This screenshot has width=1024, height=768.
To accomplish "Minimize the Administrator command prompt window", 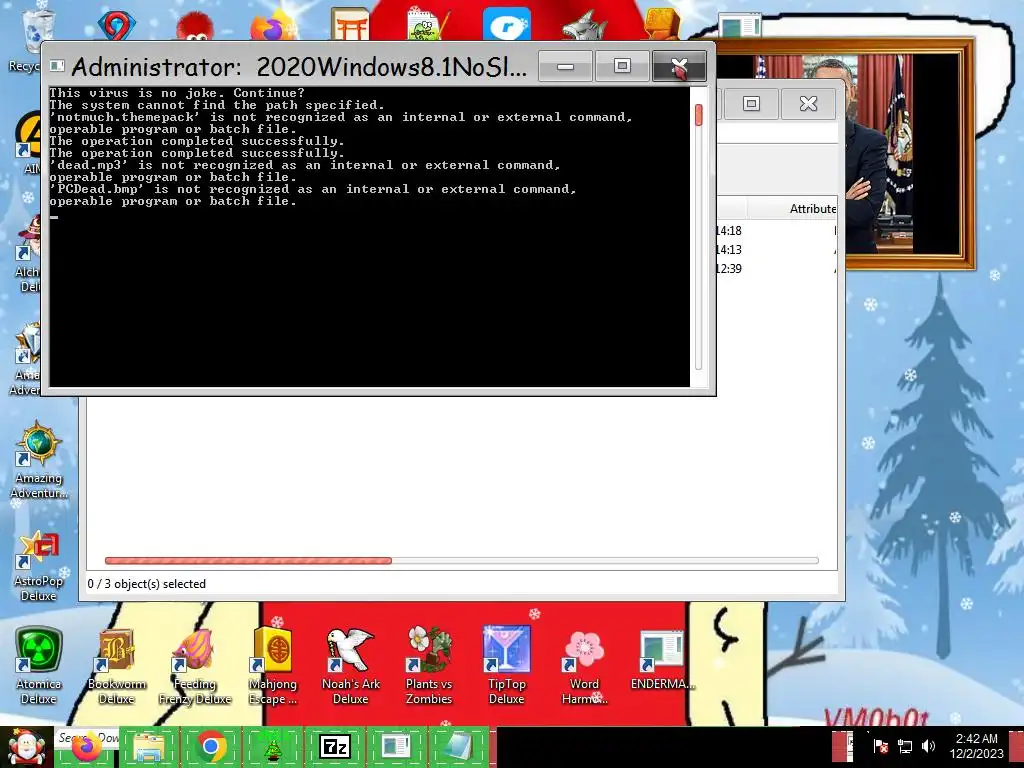I will [x=566, y=66].
